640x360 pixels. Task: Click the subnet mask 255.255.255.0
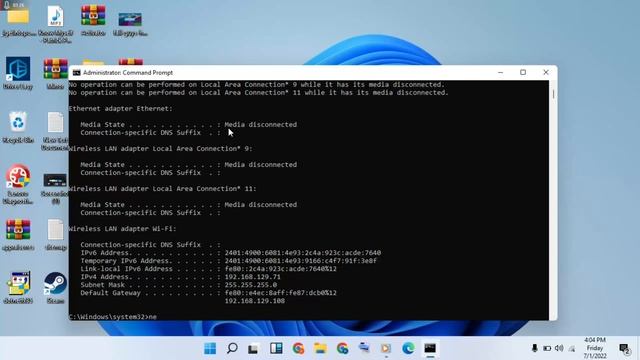tap(250, 285)
